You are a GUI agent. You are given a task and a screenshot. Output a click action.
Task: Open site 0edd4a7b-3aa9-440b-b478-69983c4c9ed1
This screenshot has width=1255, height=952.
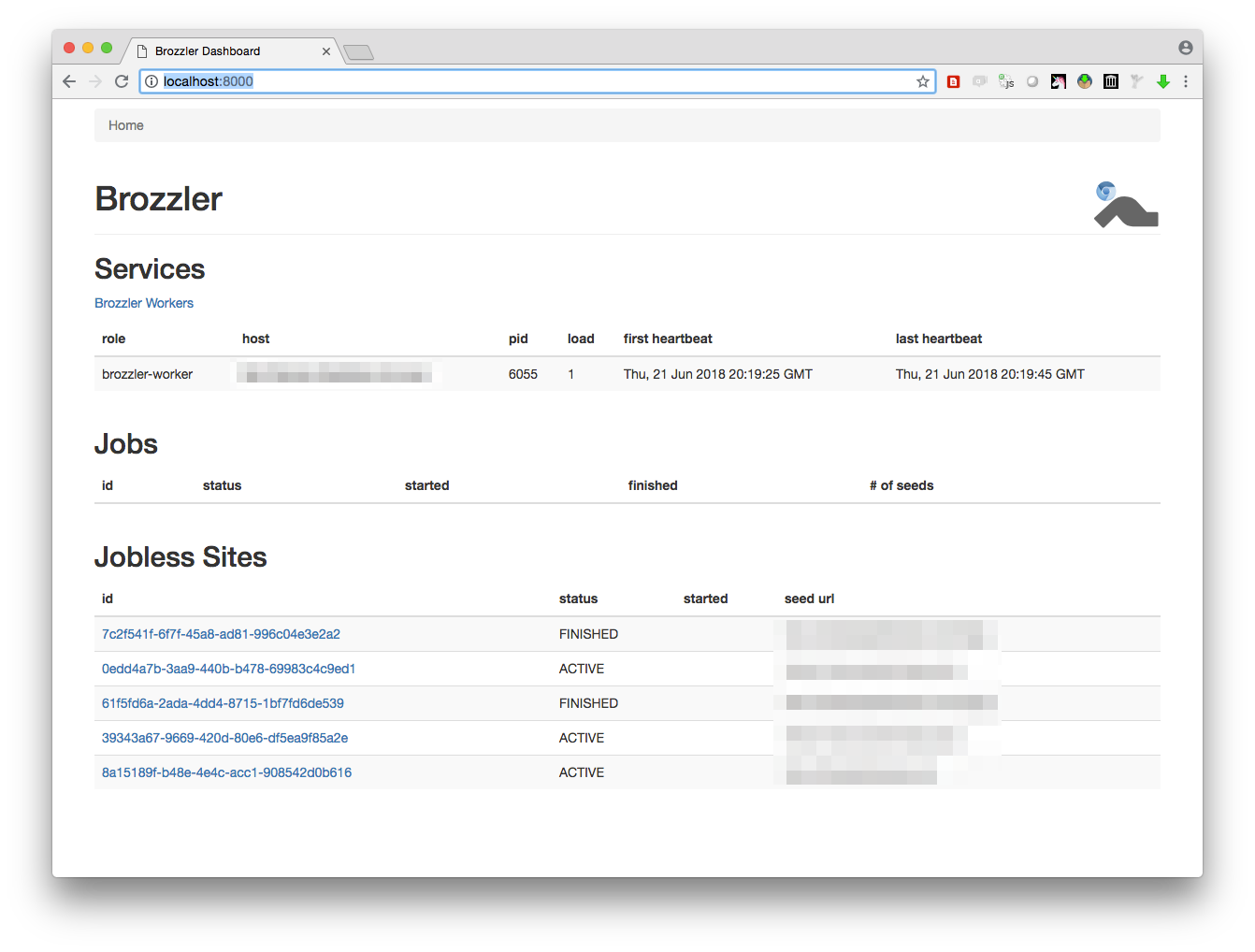[228, 669]
